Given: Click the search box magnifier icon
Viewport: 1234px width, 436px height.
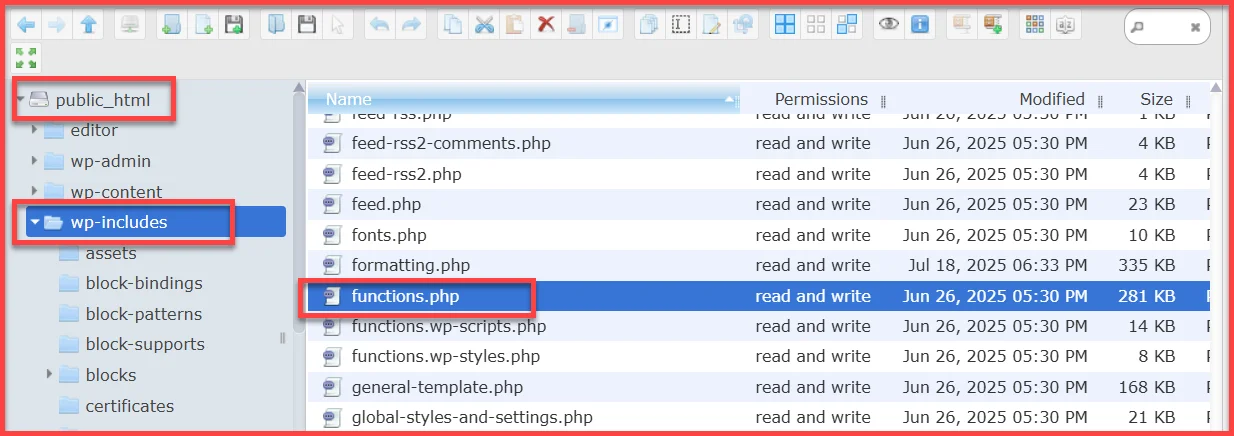Looking at the screenshot, I should pos(1137,28).
